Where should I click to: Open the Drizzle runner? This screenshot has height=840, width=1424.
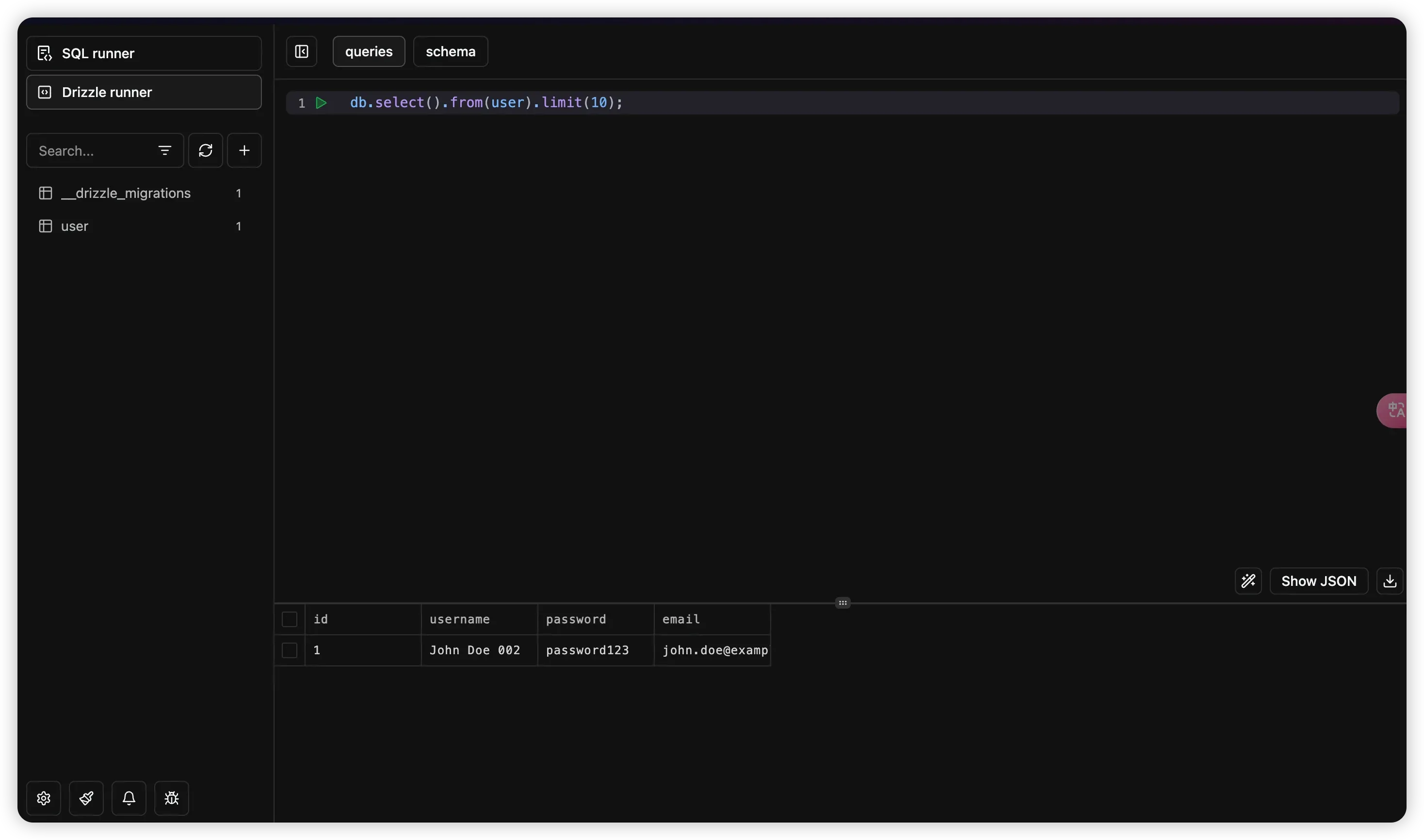coord(144,92)
